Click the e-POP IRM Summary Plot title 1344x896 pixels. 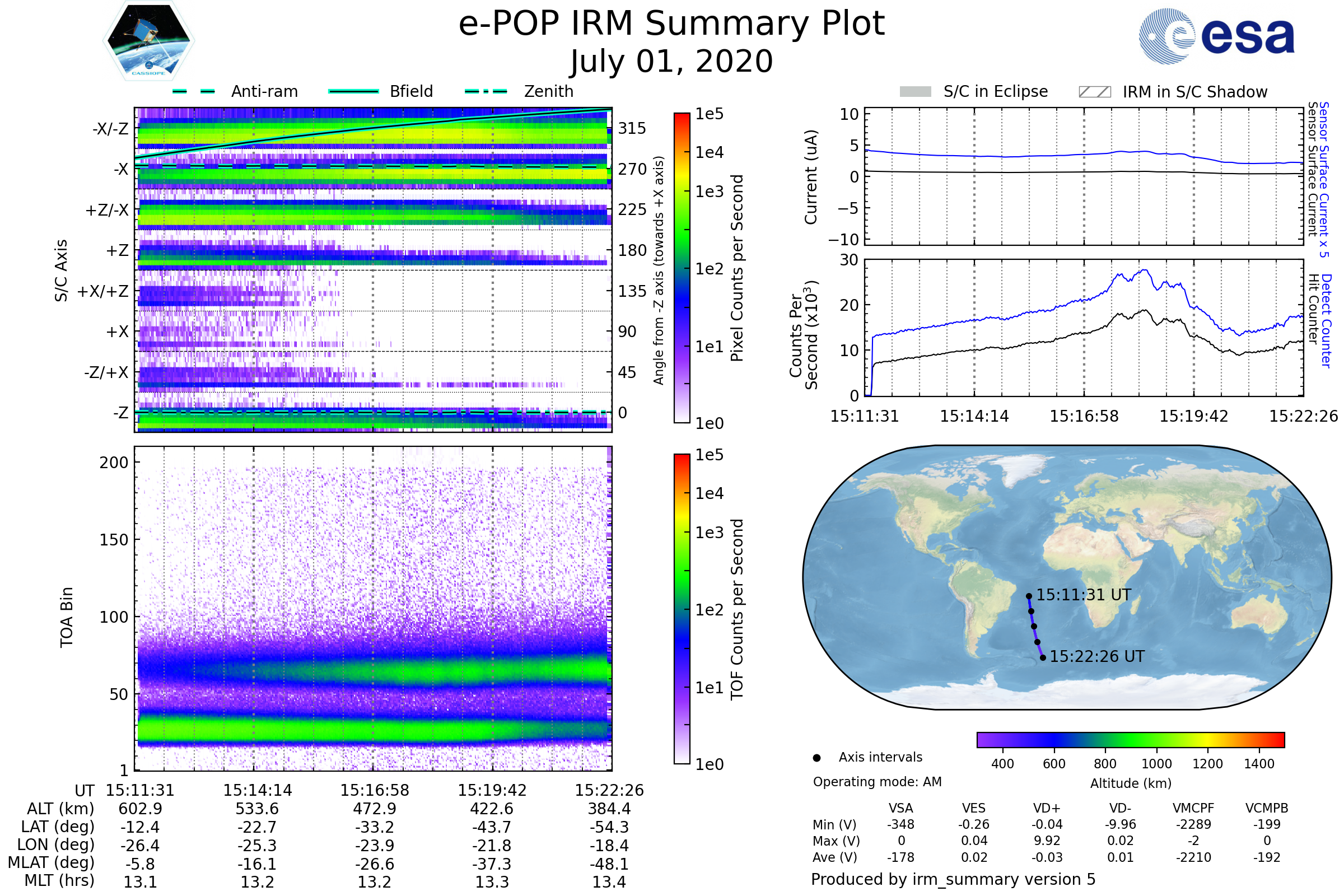point(671,24)
